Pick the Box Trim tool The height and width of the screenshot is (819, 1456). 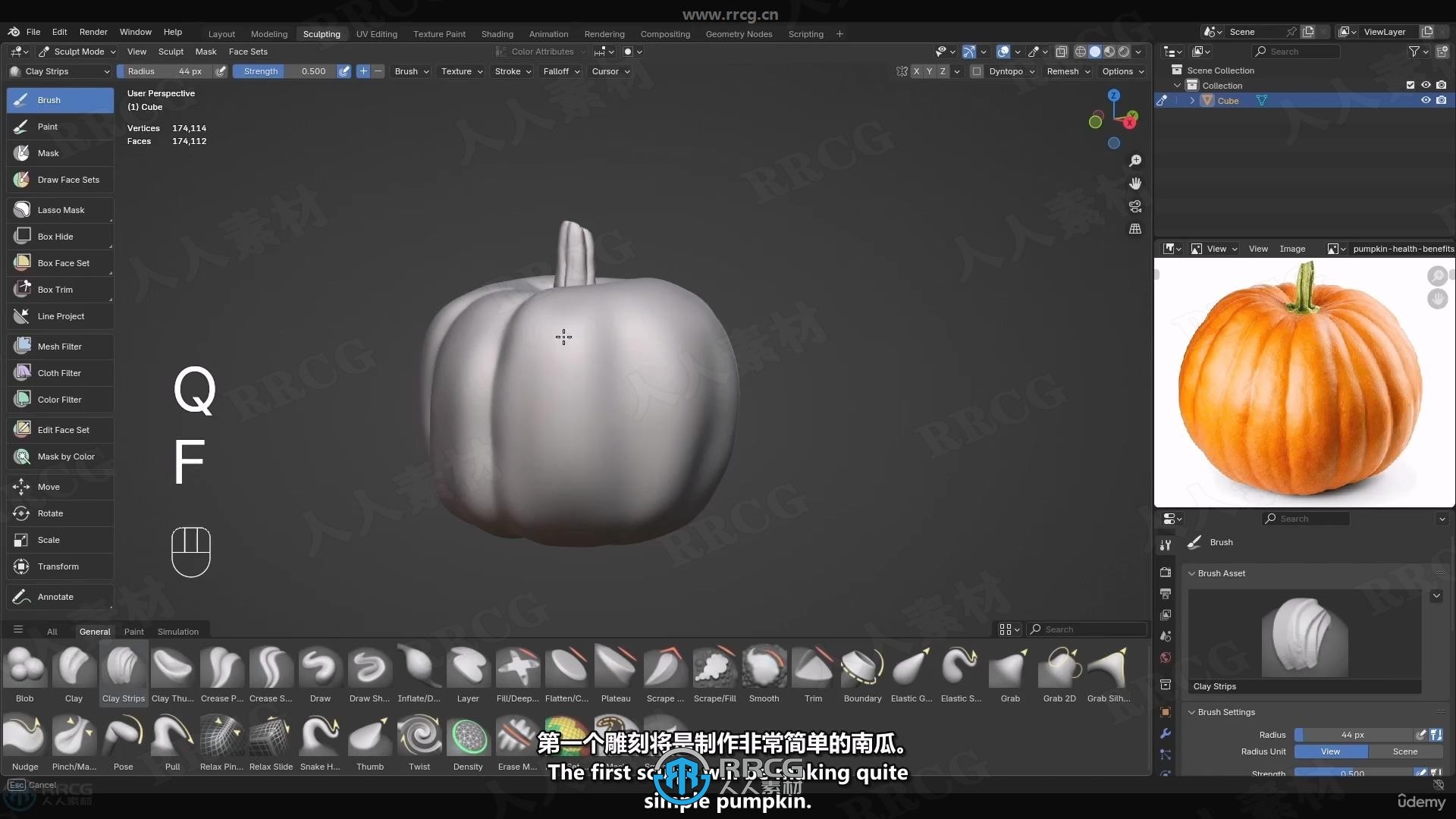tap(60, 290)
